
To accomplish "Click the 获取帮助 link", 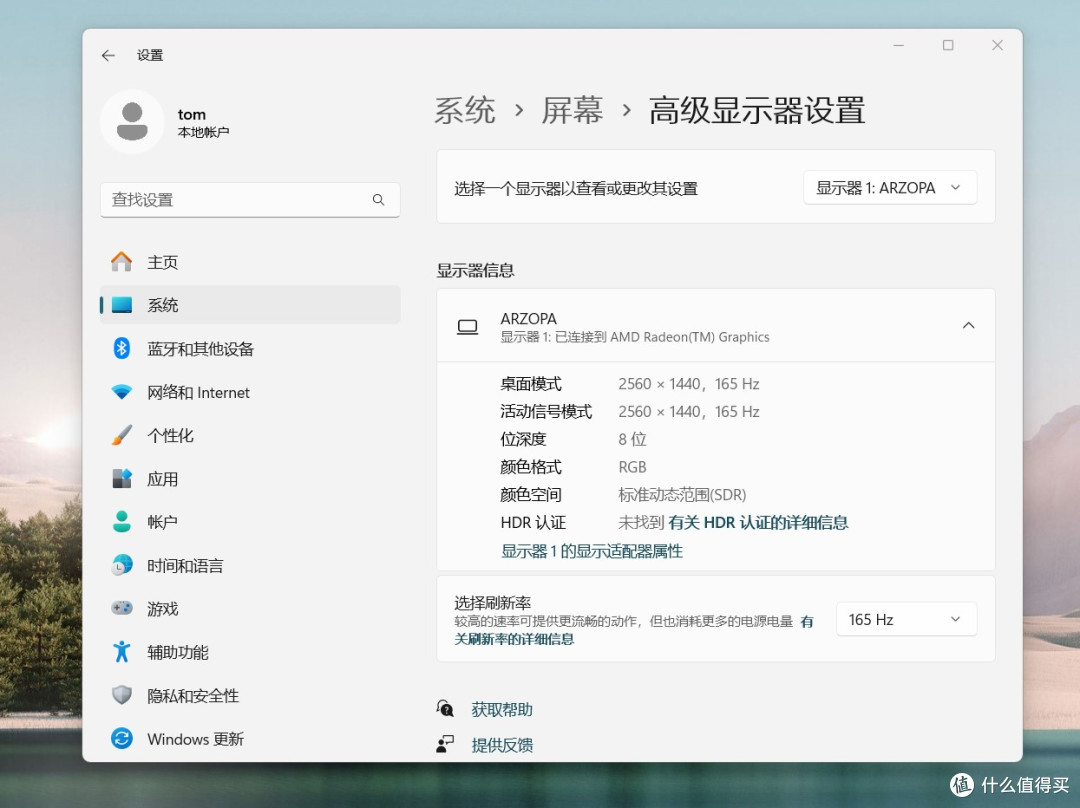I will coord(502,709).
